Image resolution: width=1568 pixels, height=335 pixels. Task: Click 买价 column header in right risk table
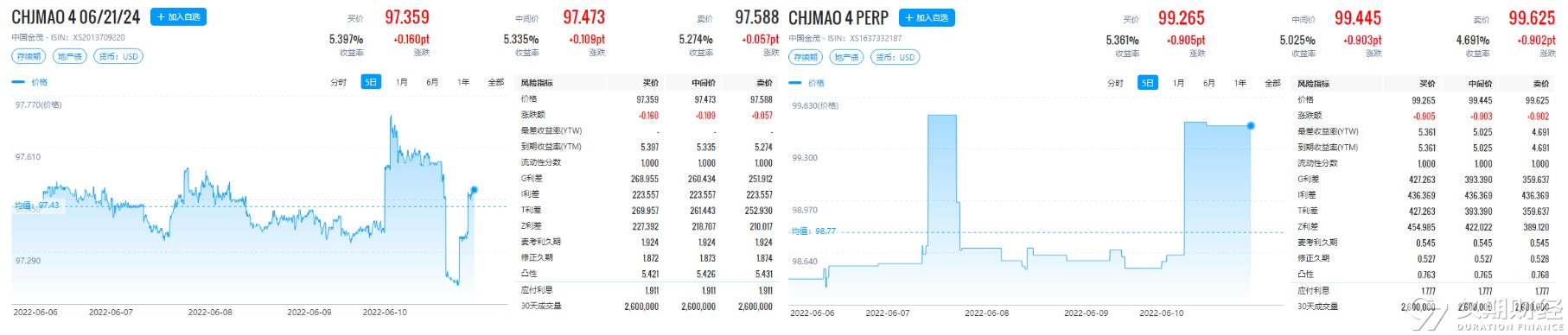1427,84
